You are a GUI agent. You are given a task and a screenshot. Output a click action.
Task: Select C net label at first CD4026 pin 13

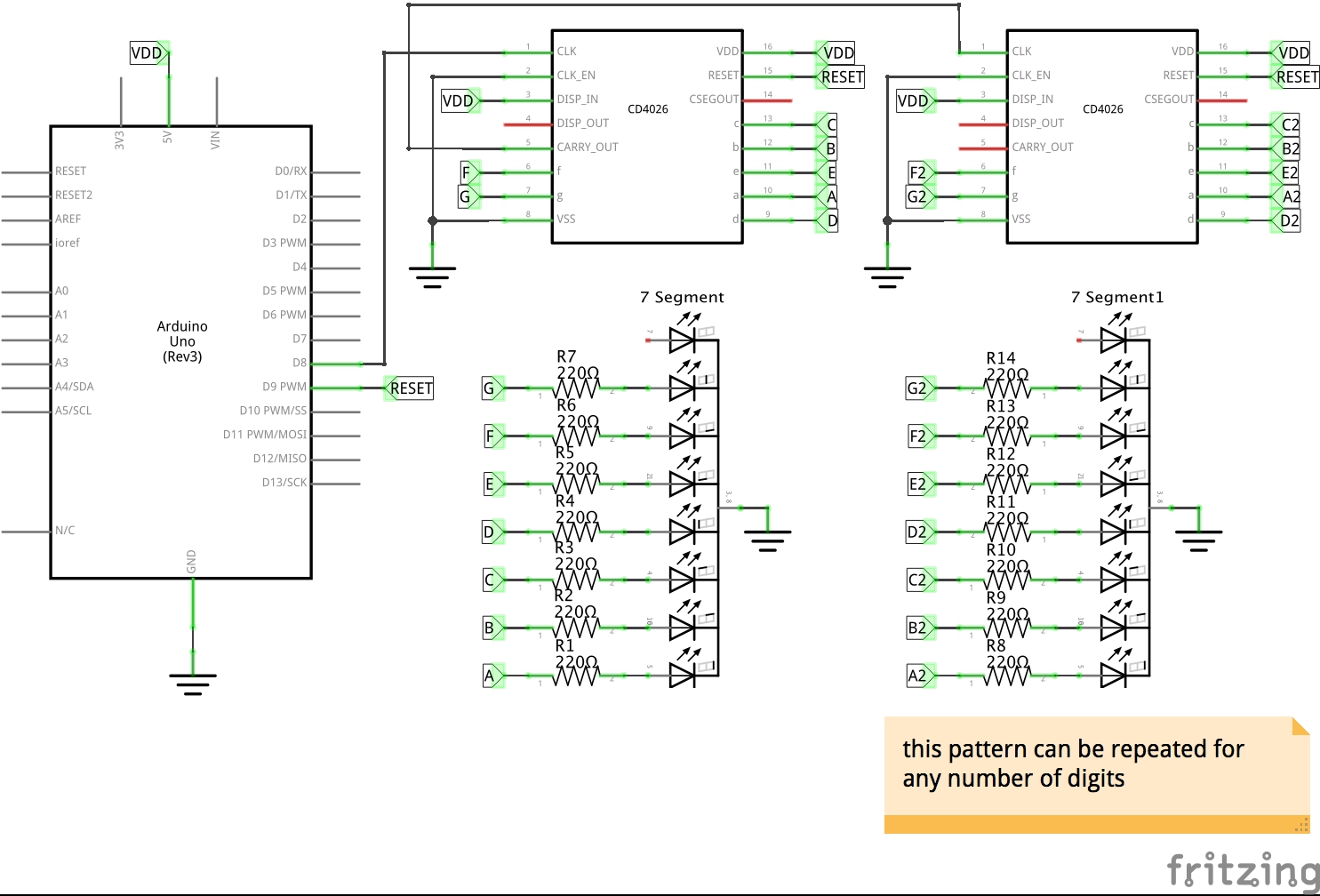point(828,124)
